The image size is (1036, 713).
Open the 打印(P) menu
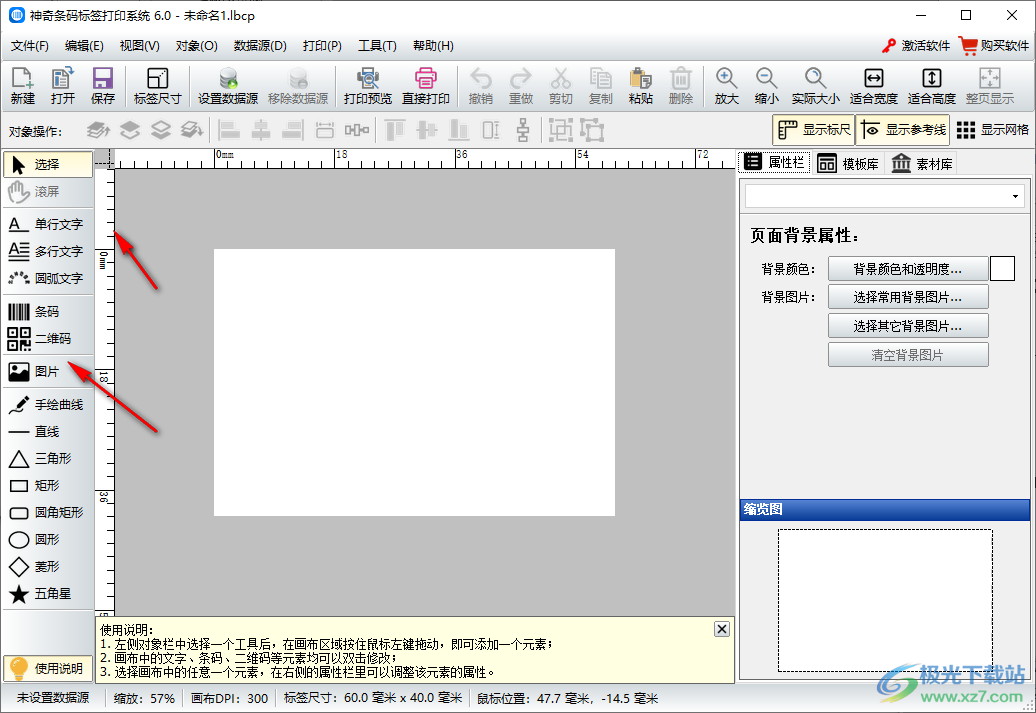(322, 46)
